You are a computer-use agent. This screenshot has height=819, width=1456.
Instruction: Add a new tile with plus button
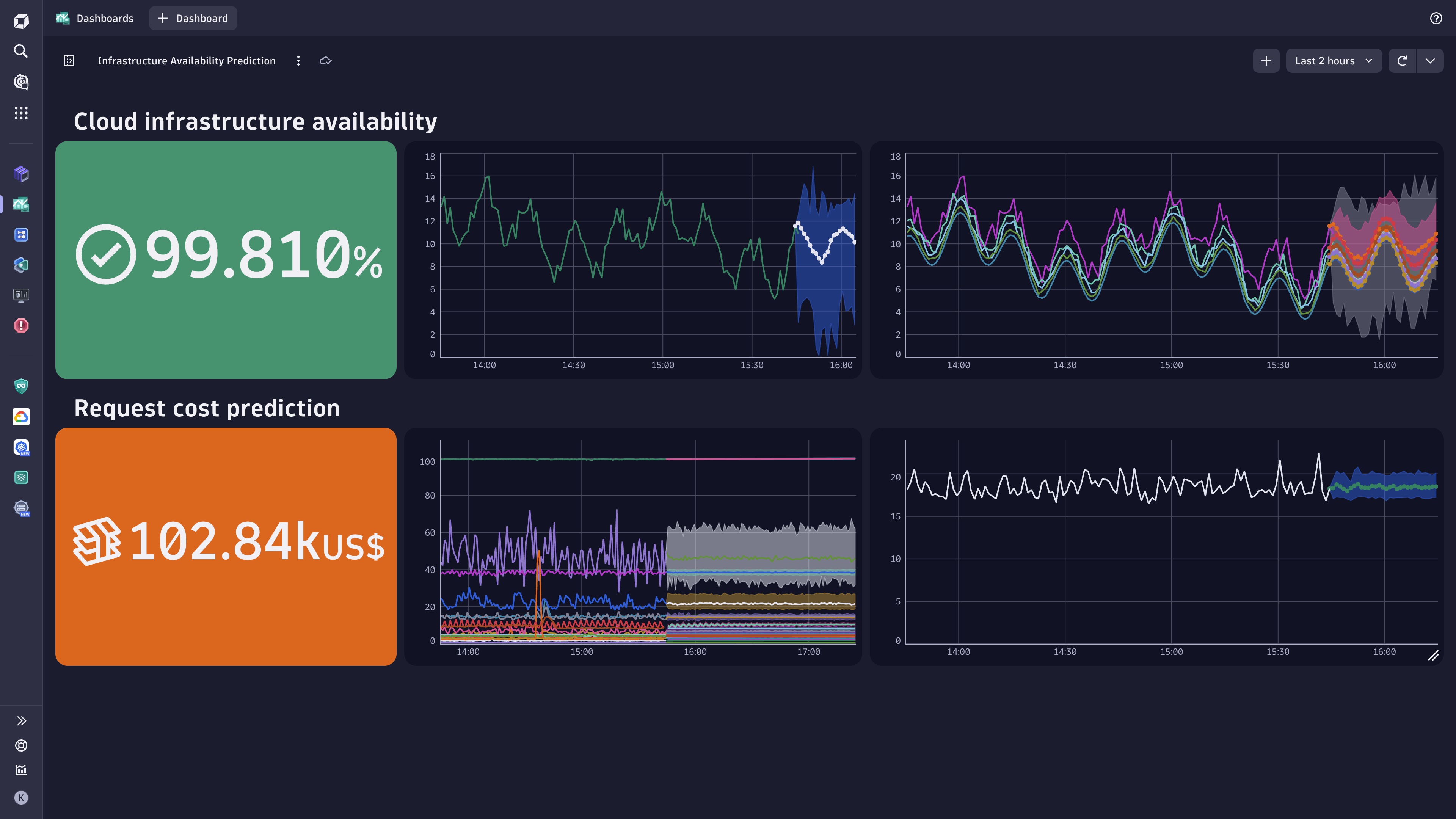1266,61
